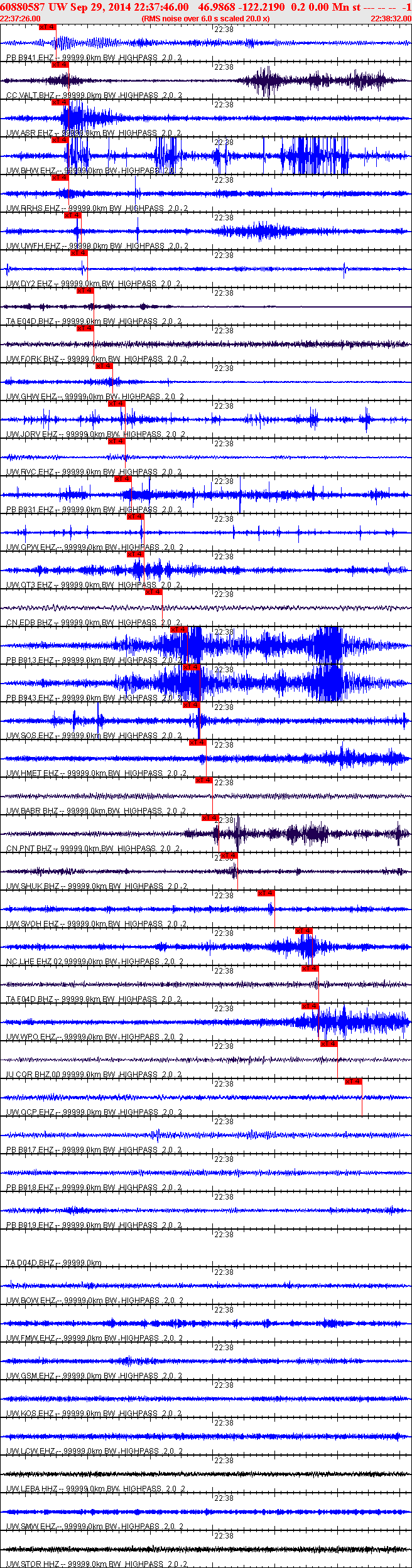Image resolution: width=412 pixels, height=1568 pixels.
Task: Click the coordinates 46.9868 -122.2190
Action: point(241,7)
